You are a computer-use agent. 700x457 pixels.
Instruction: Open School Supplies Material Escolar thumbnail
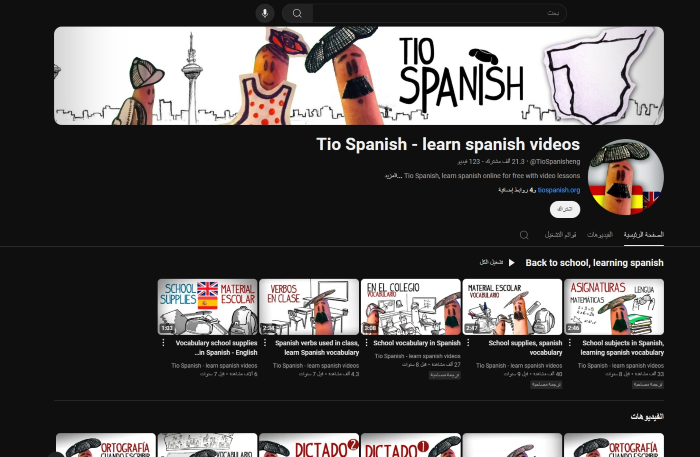click(208, 307)
